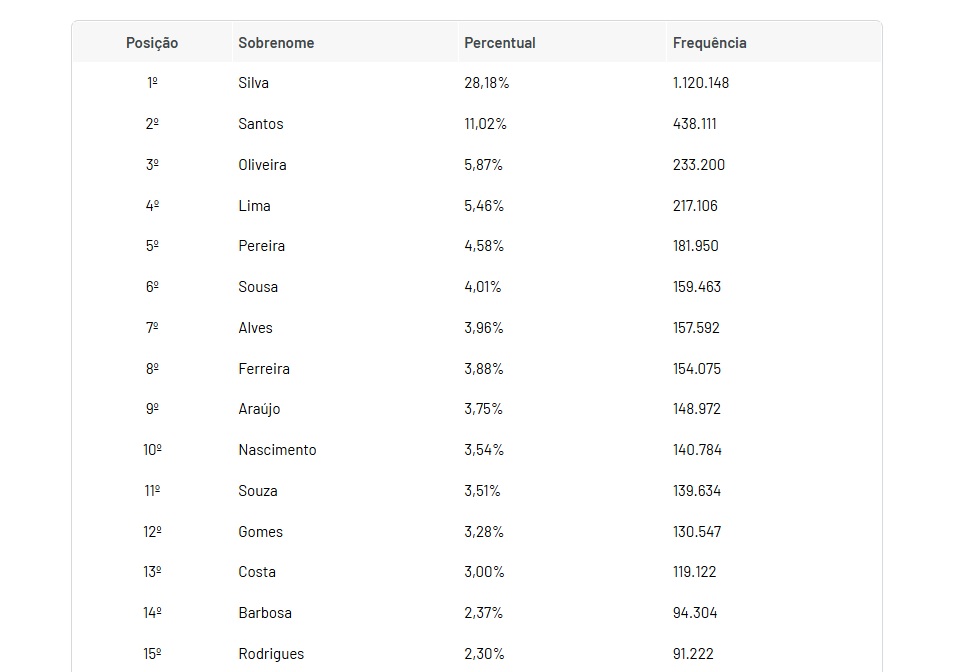
Task: Click the Frequência column header
Action: click(710, 43)
